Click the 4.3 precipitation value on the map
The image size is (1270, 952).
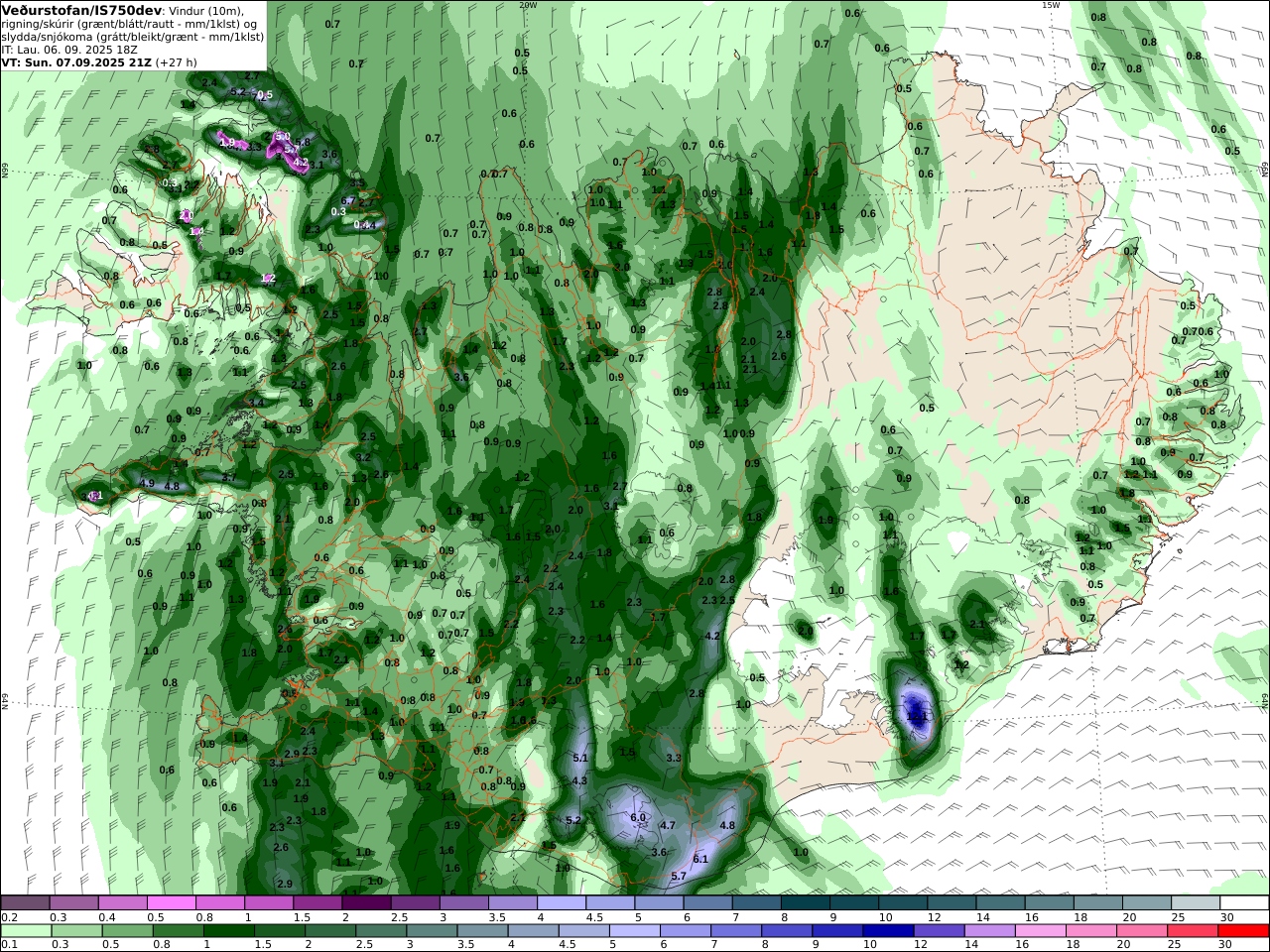click(580, 781)
